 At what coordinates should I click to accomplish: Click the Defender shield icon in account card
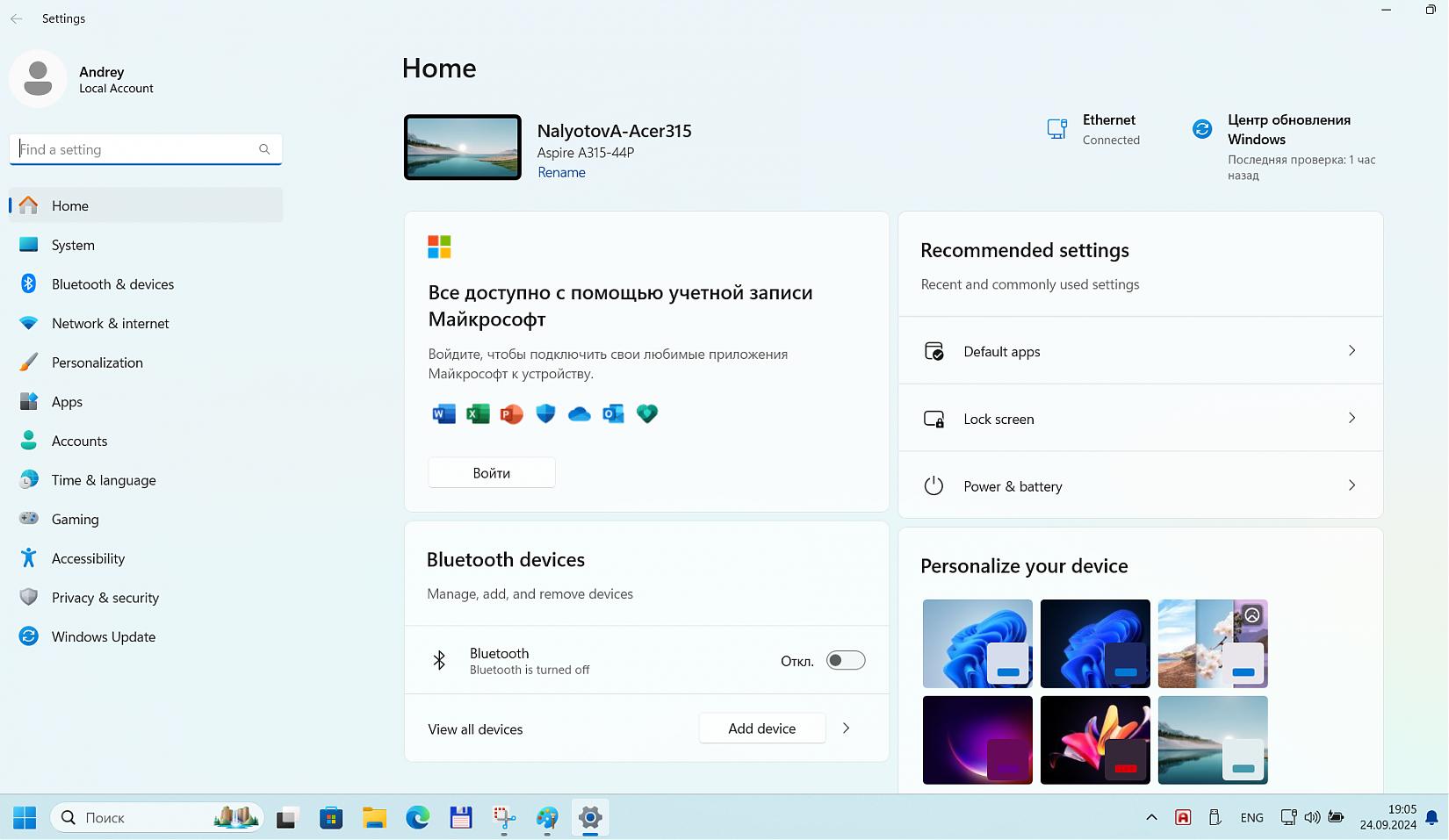(545, 413)
